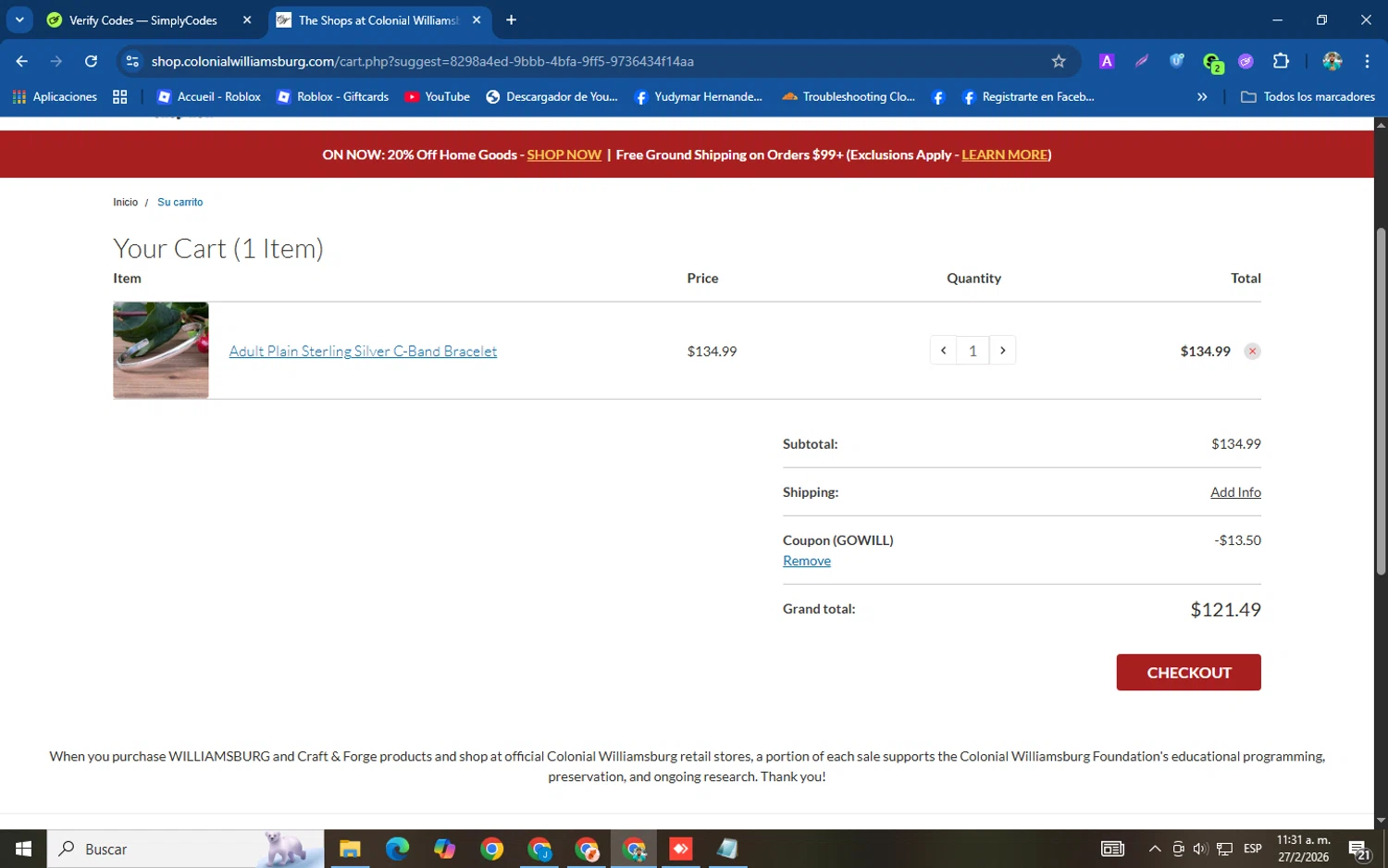Image resolution: width=1388 pixels, height=868 pixels.
Task: Open the Copilot taskbar icon
Action: click(x=444, y=849)
